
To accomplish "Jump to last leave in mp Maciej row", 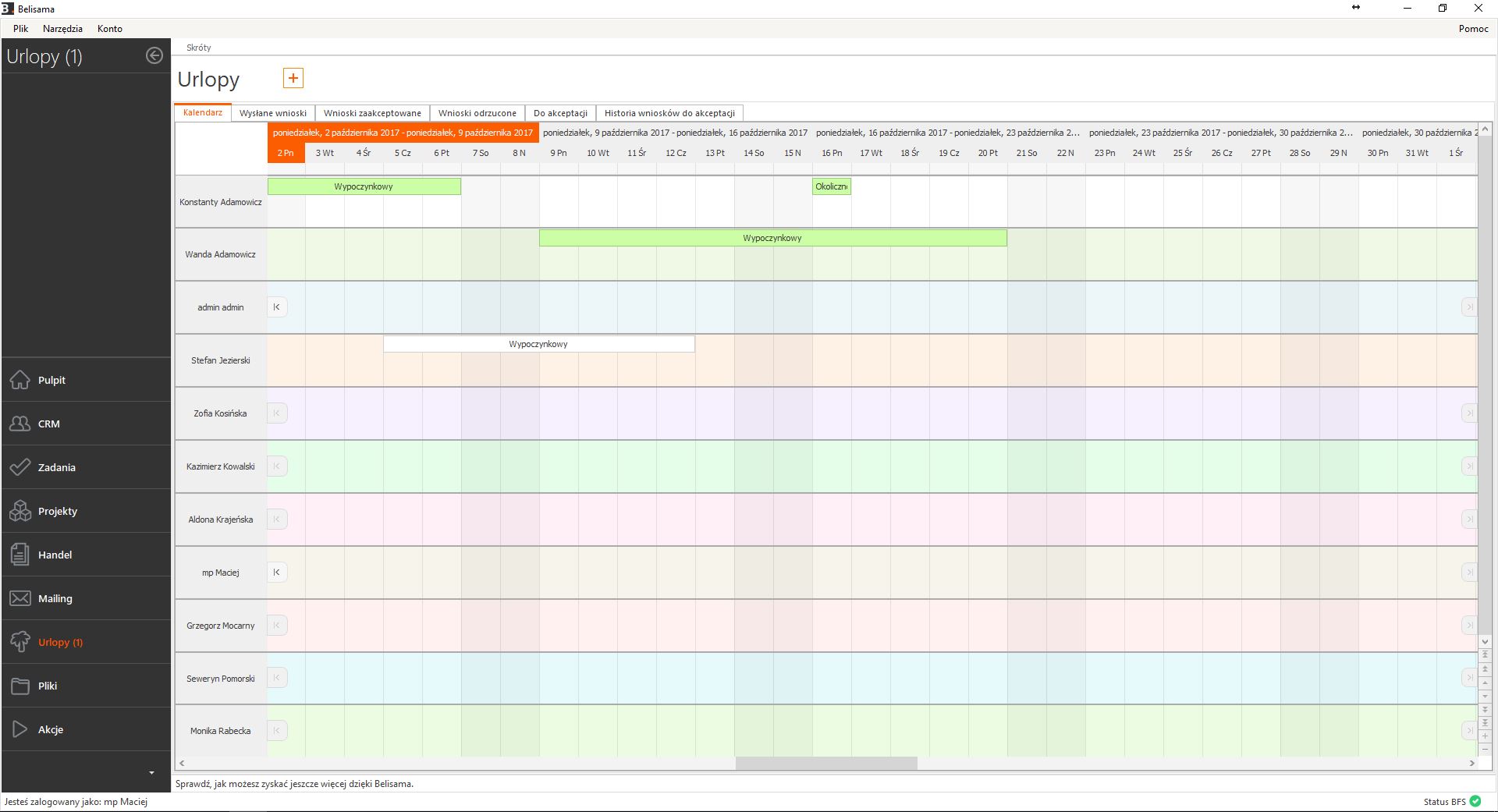I will [x=1469, y=573].
